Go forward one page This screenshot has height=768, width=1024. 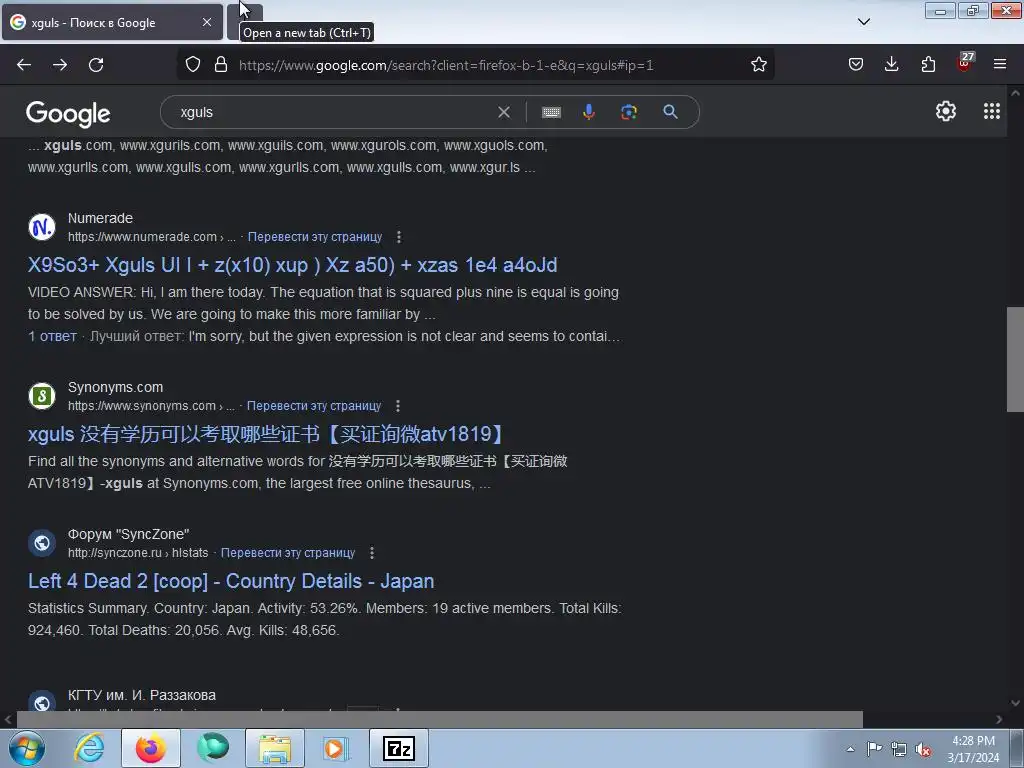tap(60, 65)
